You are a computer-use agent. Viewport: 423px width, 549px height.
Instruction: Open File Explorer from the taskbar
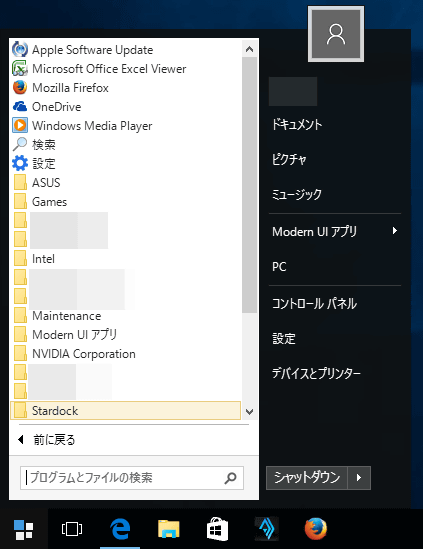[168, 529]
